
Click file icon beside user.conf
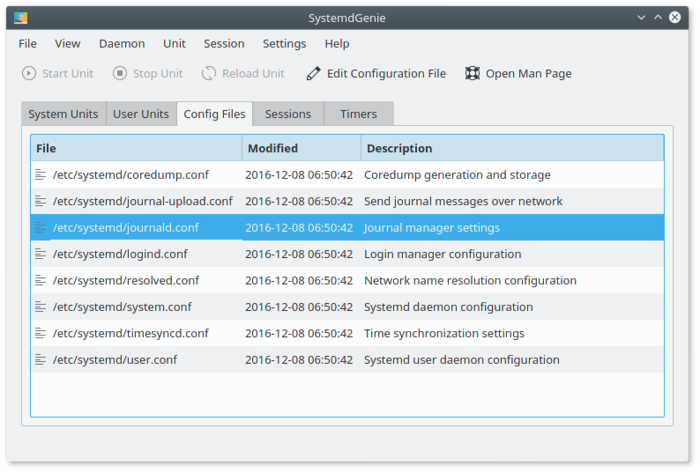(41, 360)
